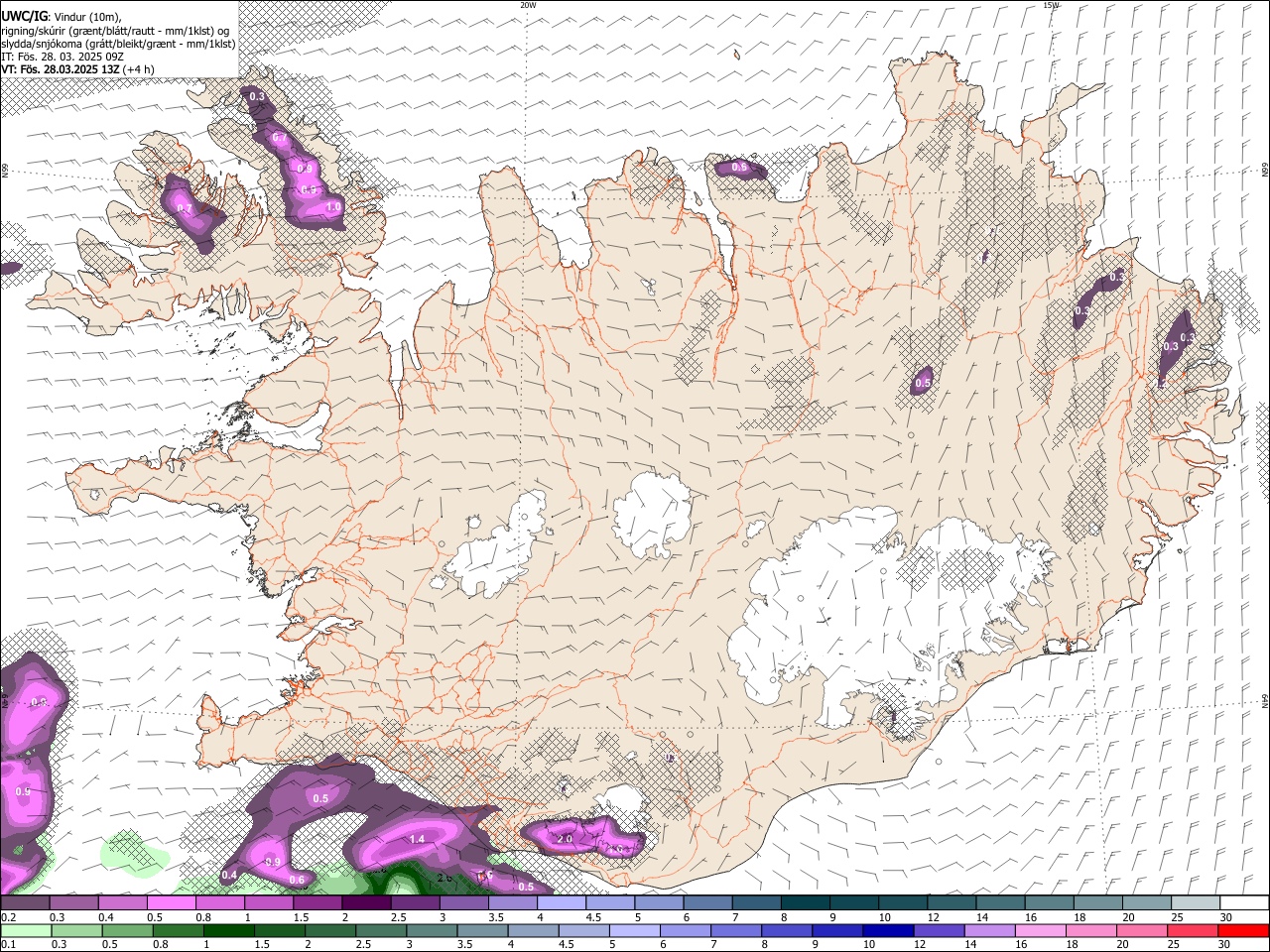1270x952 pixels.
Task: Click the '1.4' precipitation value off south coast
Action: click(x=417, y=839)
